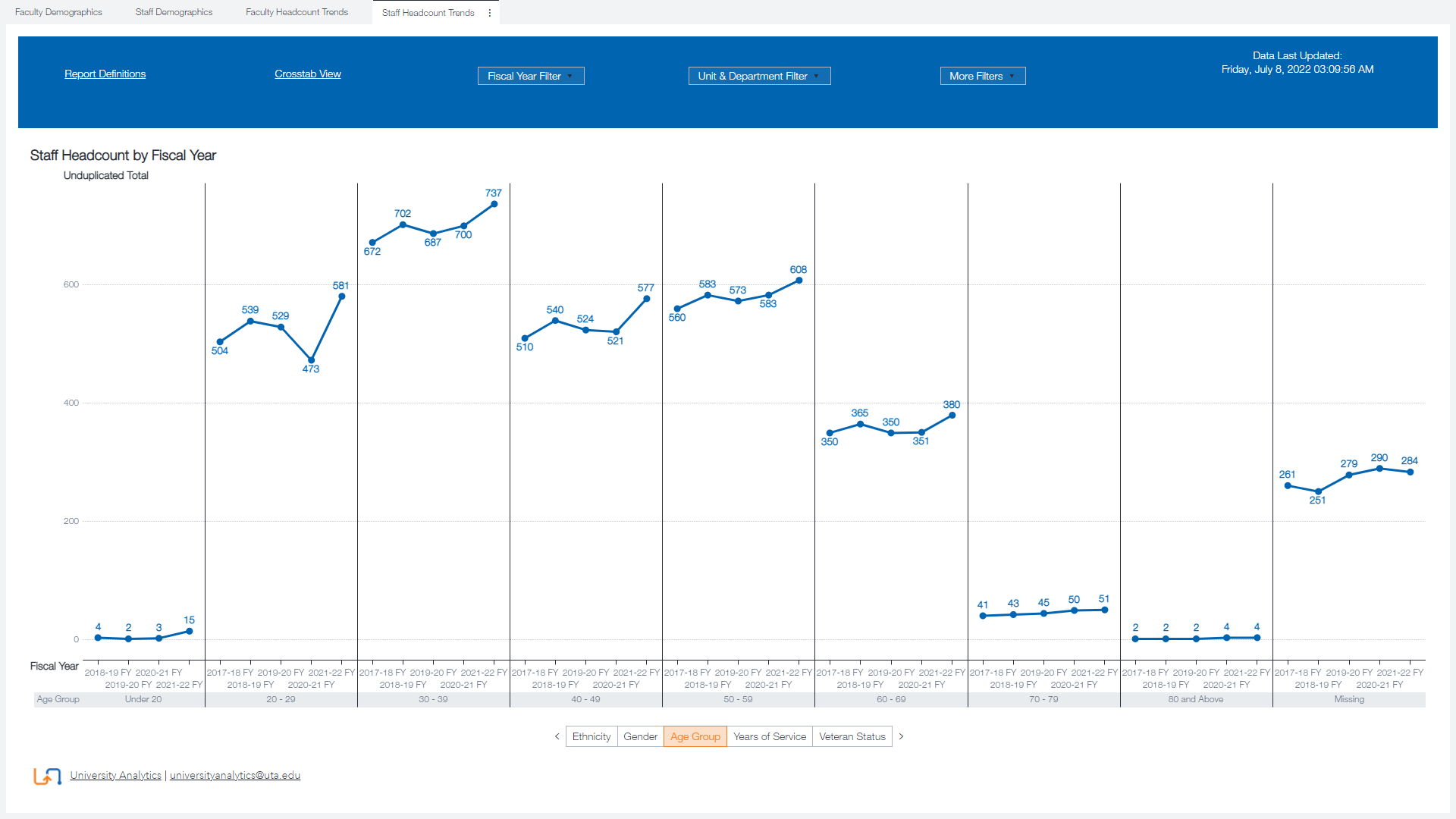
Task: Open the Fiscal Year Filter dropdown
Action: [x=531, y=76]
